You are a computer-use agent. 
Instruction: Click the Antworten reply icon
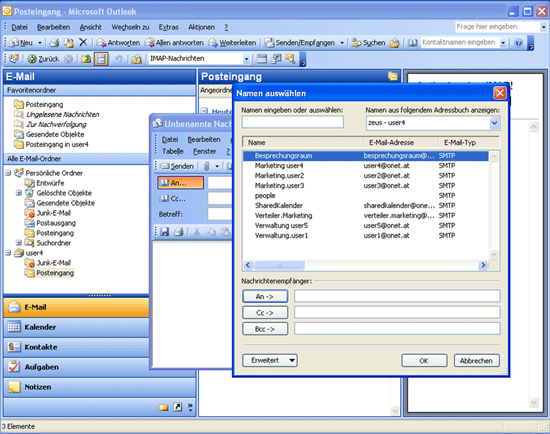tap(101, 43)
